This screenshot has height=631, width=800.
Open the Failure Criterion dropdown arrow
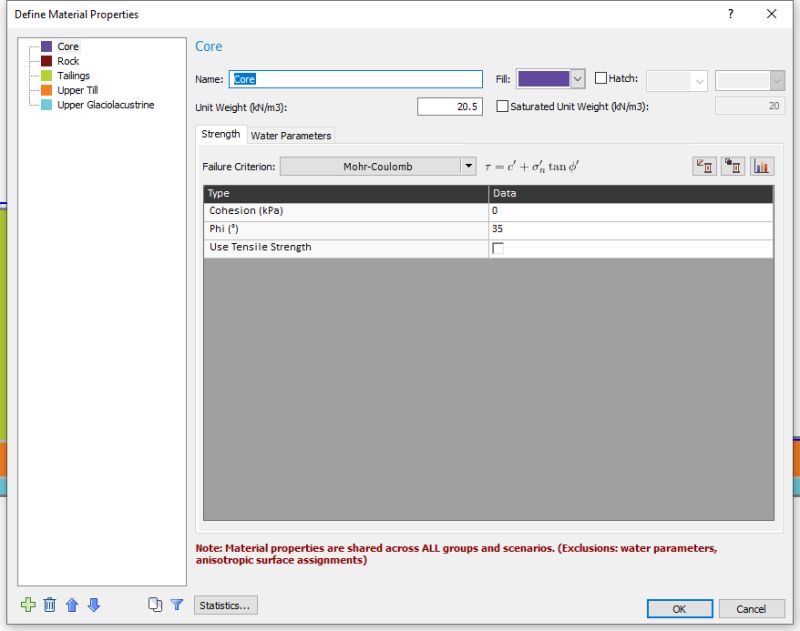(x=468, y=166)
